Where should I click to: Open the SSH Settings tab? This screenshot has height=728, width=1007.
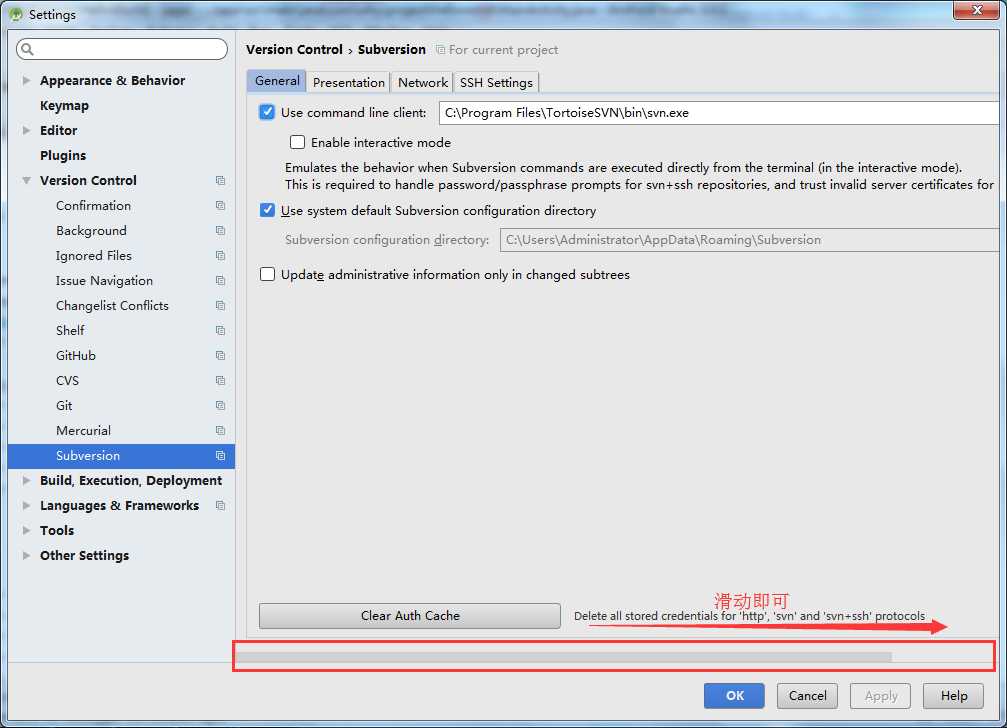pos(496,82)
